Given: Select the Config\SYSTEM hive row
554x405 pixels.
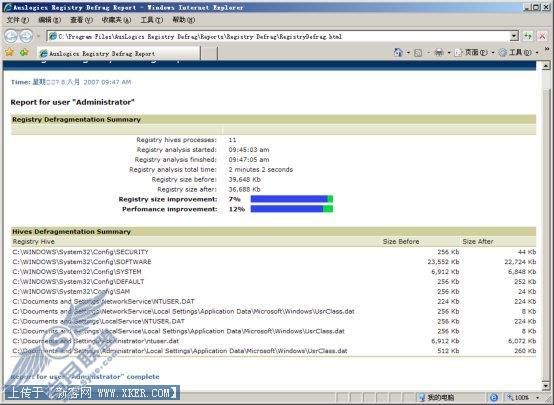Looking at the screenshot, I should (x=274, y=272).
